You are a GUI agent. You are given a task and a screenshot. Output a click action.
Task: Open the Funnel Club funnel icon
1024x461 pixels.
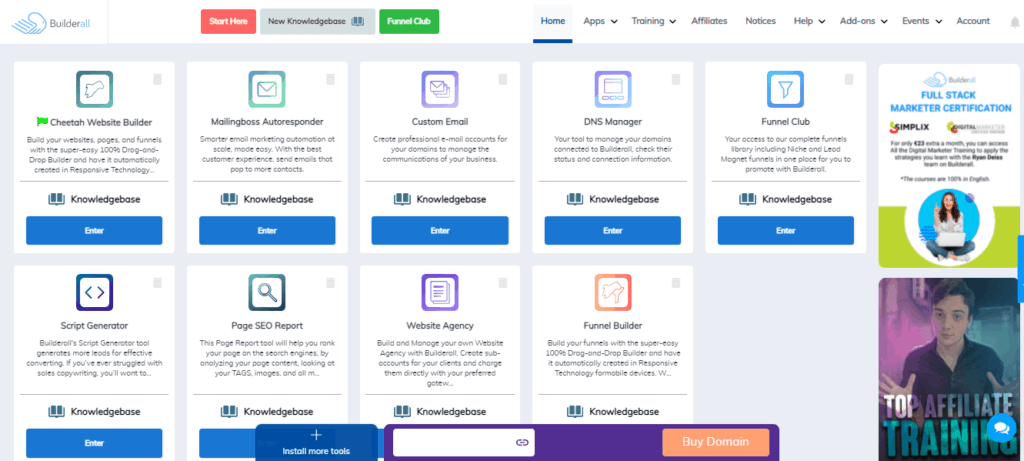[x=786, y=89]
